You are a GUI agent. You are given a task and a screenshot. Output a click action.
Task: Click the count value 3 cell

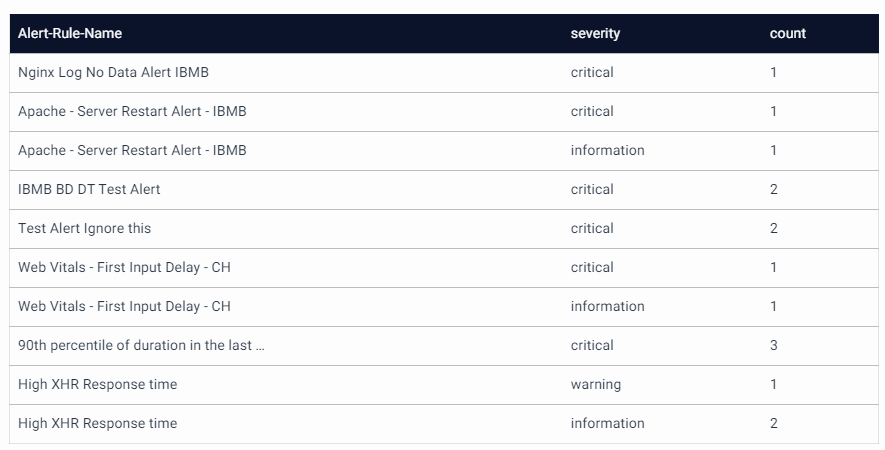click(774, 345)
